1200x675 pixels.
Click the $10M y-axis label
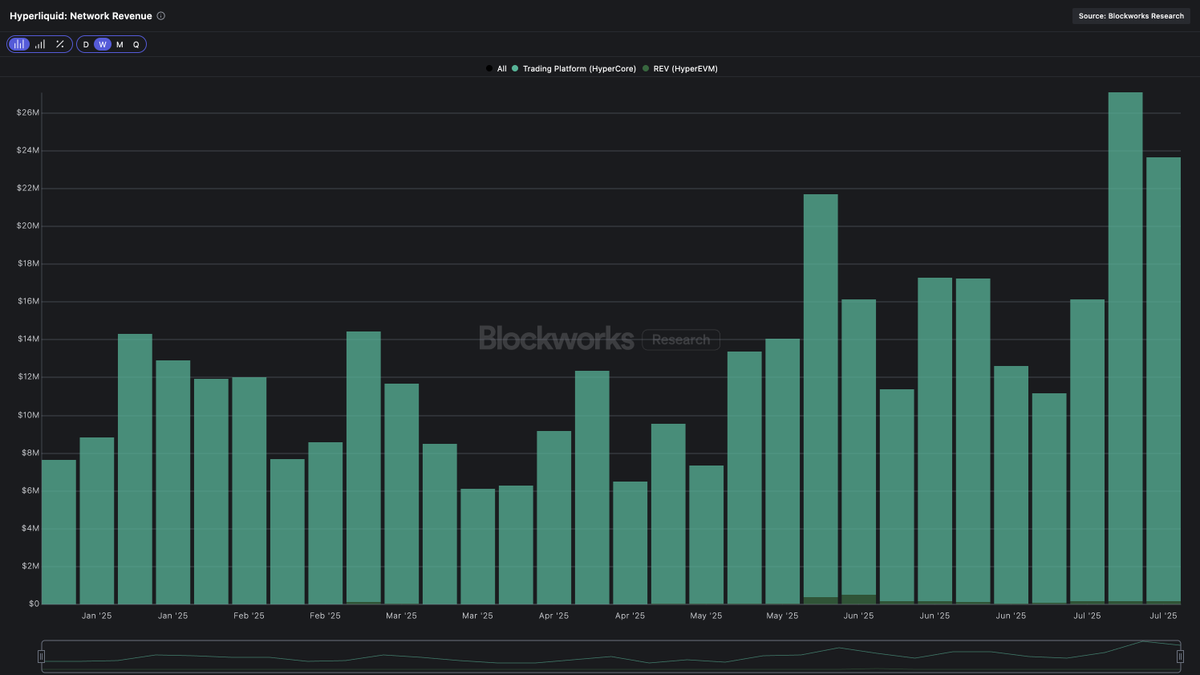click(27, 415)
